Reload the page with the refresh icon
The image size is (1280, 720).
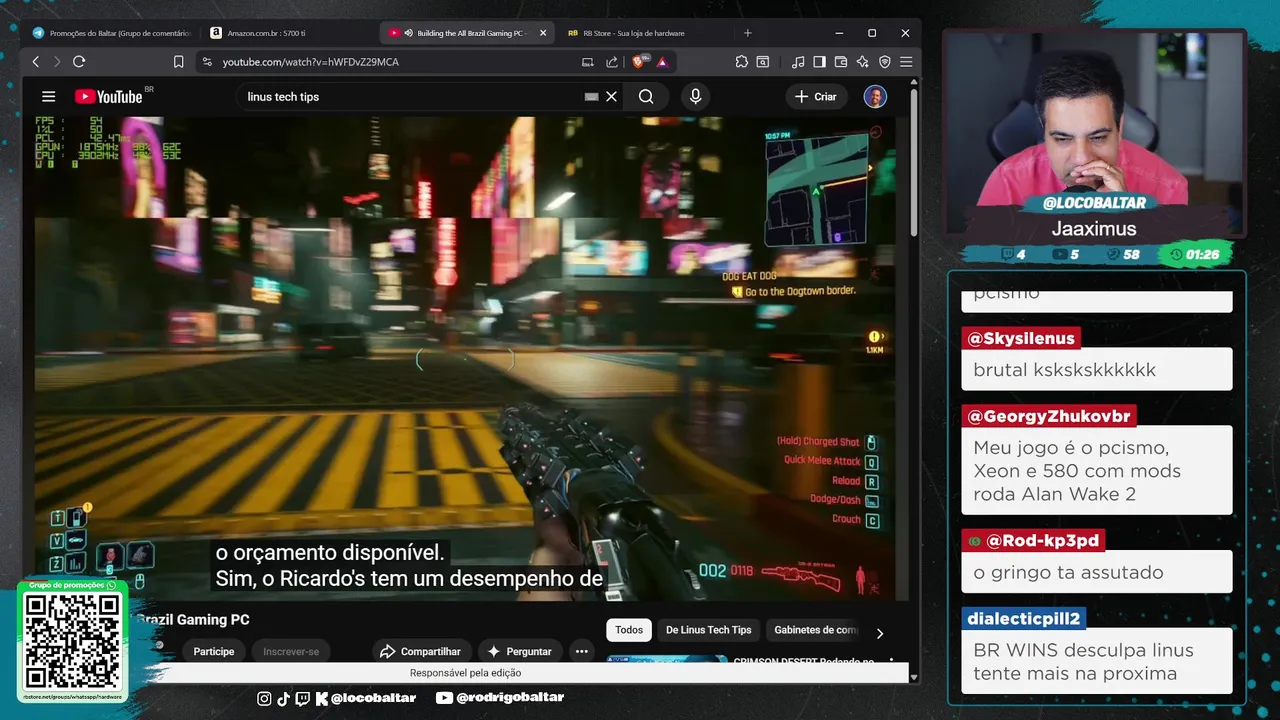tap(79, 62)
